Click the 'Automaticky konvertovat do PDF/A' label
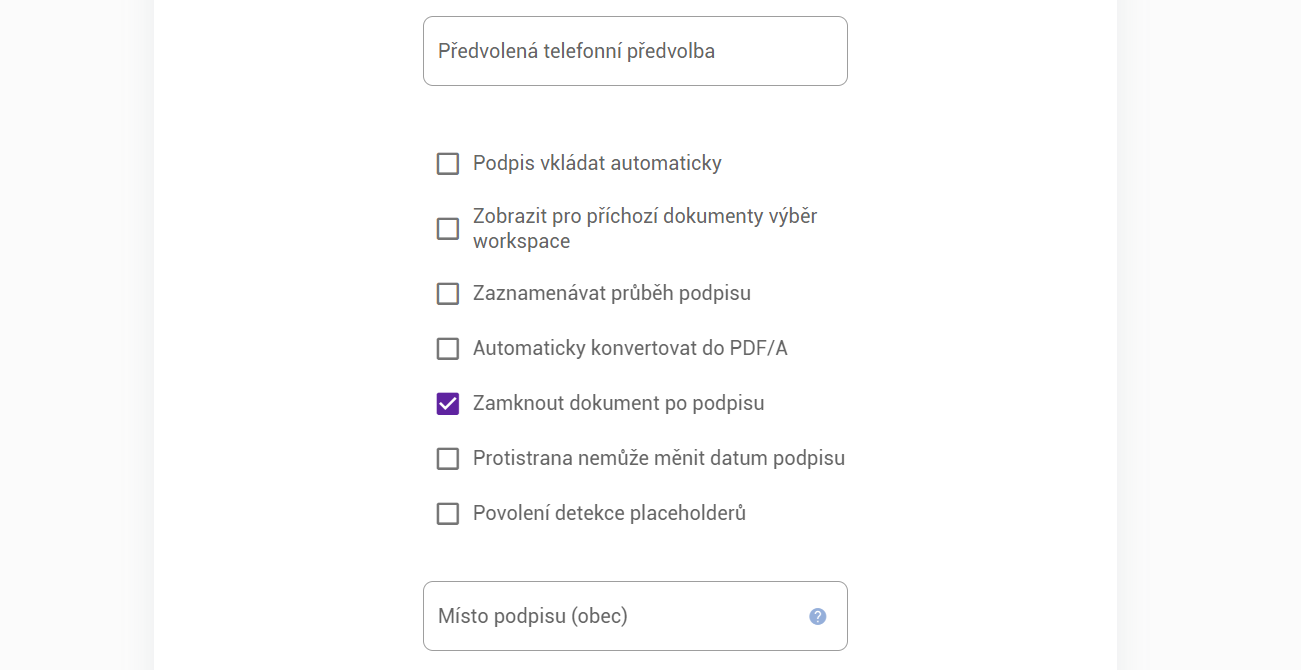The image size is (1301, 670). [630, 348]
